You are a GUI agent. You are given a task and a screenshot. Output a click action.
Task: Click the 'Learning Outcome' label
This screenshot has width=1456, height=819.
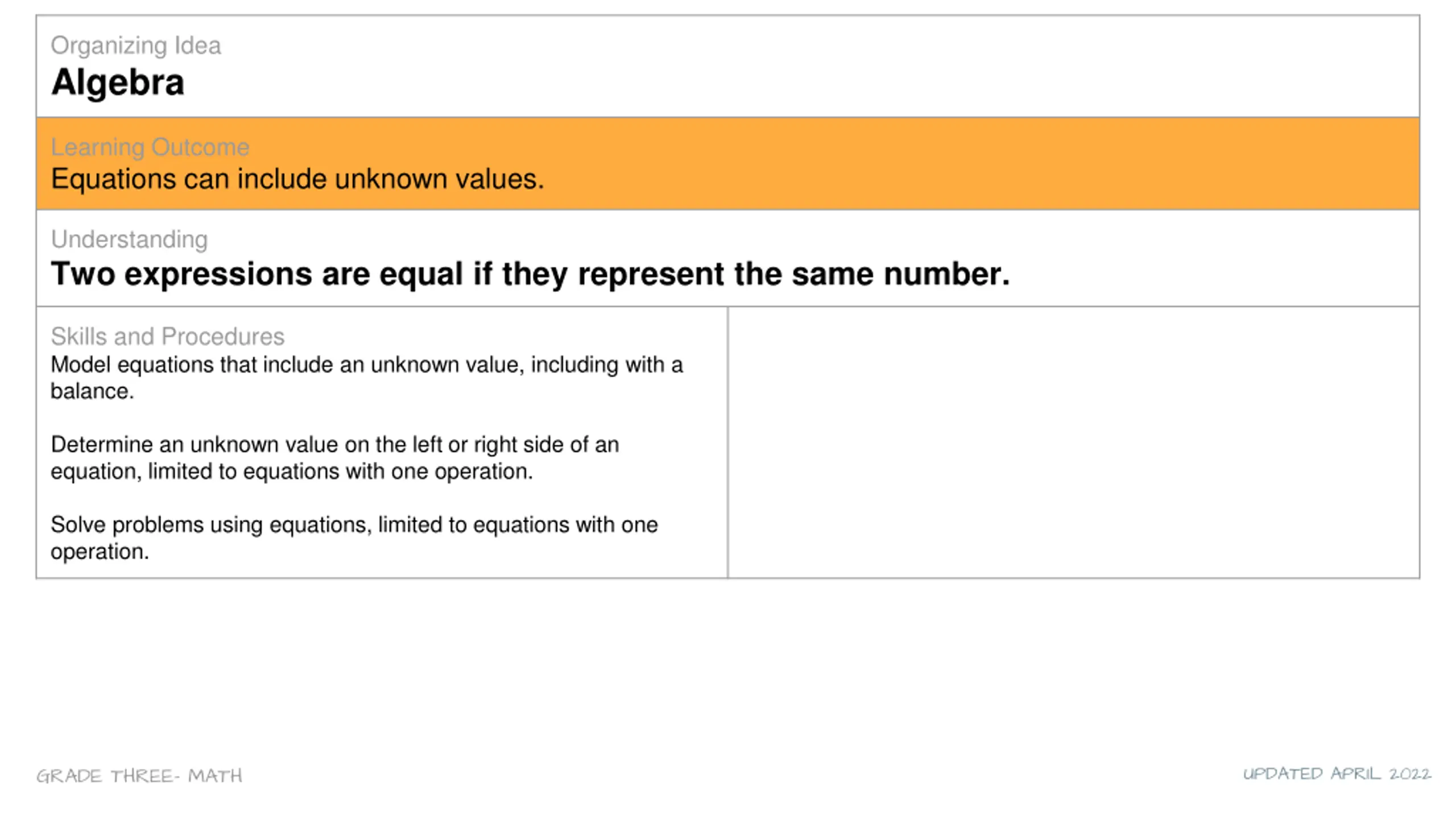(150, 147)
